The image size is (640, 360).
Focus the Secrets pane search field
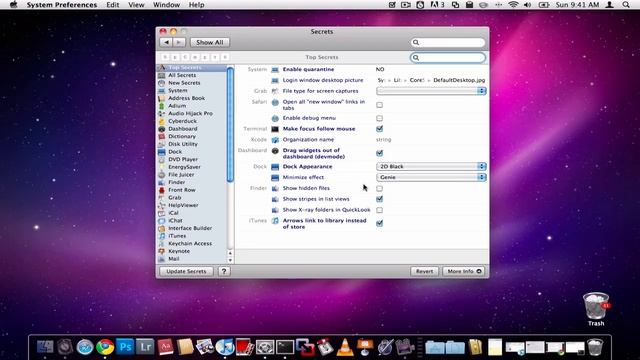point(448,58)
